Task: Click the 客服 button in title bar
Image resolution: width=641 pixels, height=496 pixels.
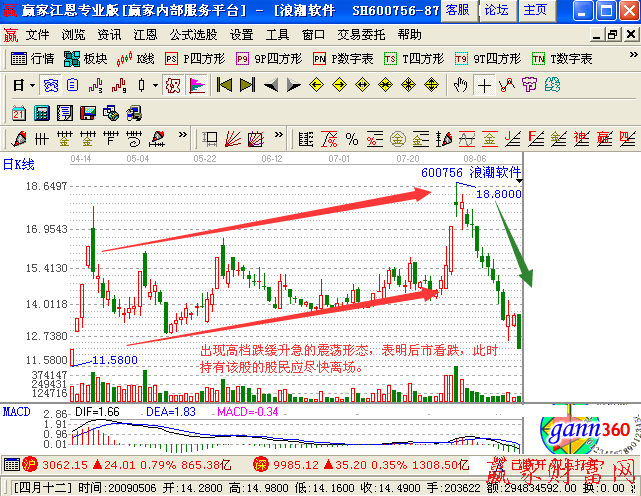Action: click(x=456, y=10)
